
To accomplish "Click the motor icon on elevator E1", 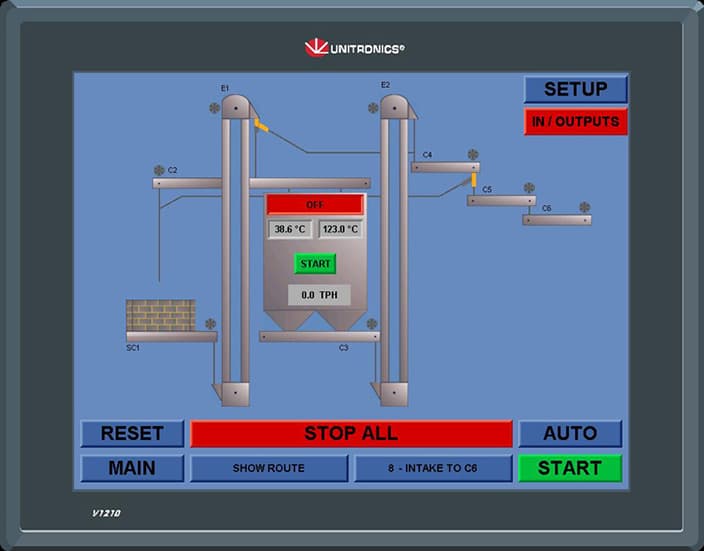I will [214, 108].
